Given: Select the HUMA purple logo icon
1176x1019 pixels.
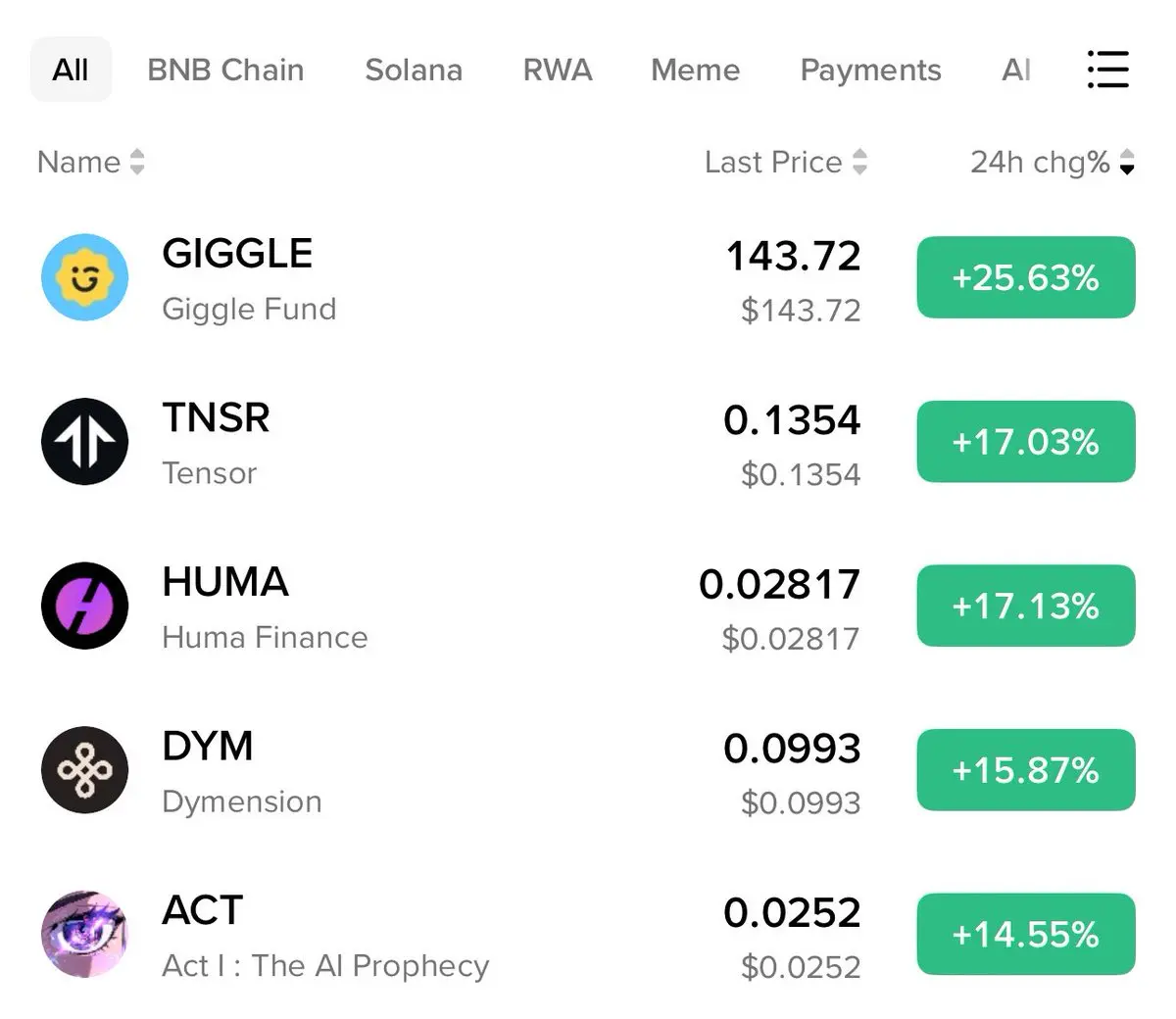Looking at the screenshot, I should 84,606.
